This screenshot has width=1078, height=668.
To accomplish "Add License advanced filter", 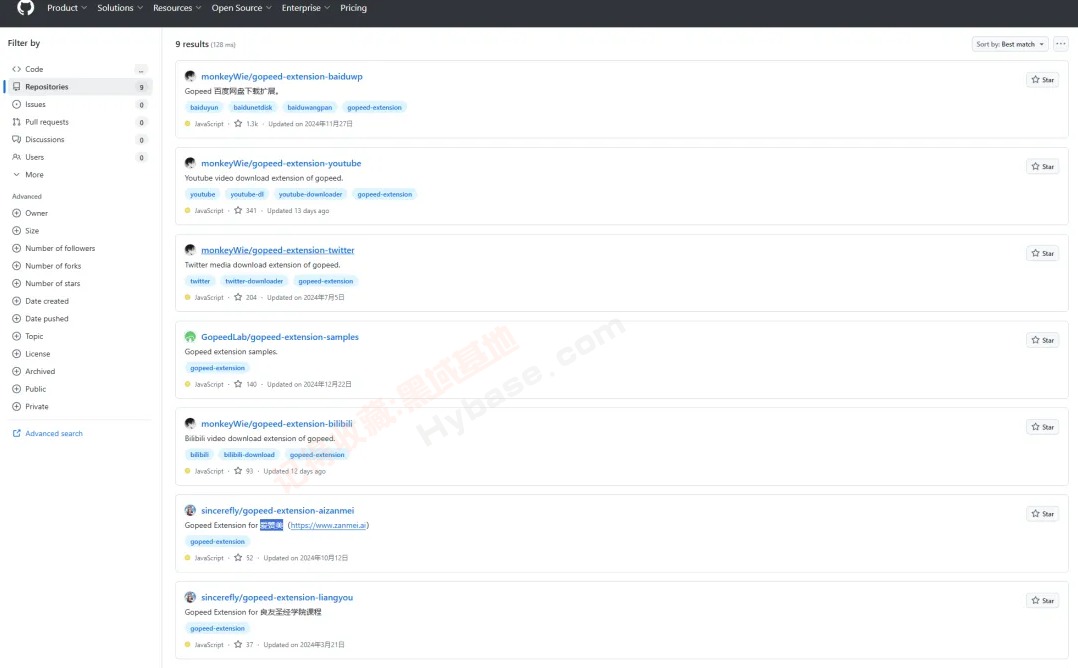I will 32,354.
